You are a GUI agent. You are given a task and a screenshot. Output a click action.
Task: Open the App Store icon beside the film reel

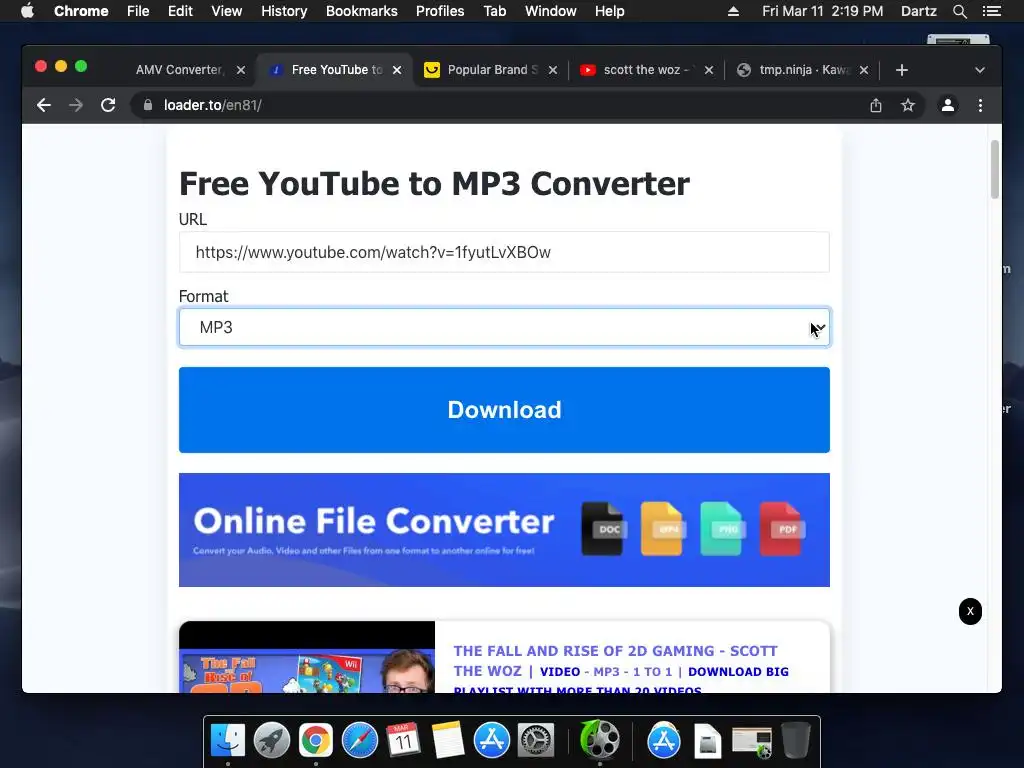(664, 740)
